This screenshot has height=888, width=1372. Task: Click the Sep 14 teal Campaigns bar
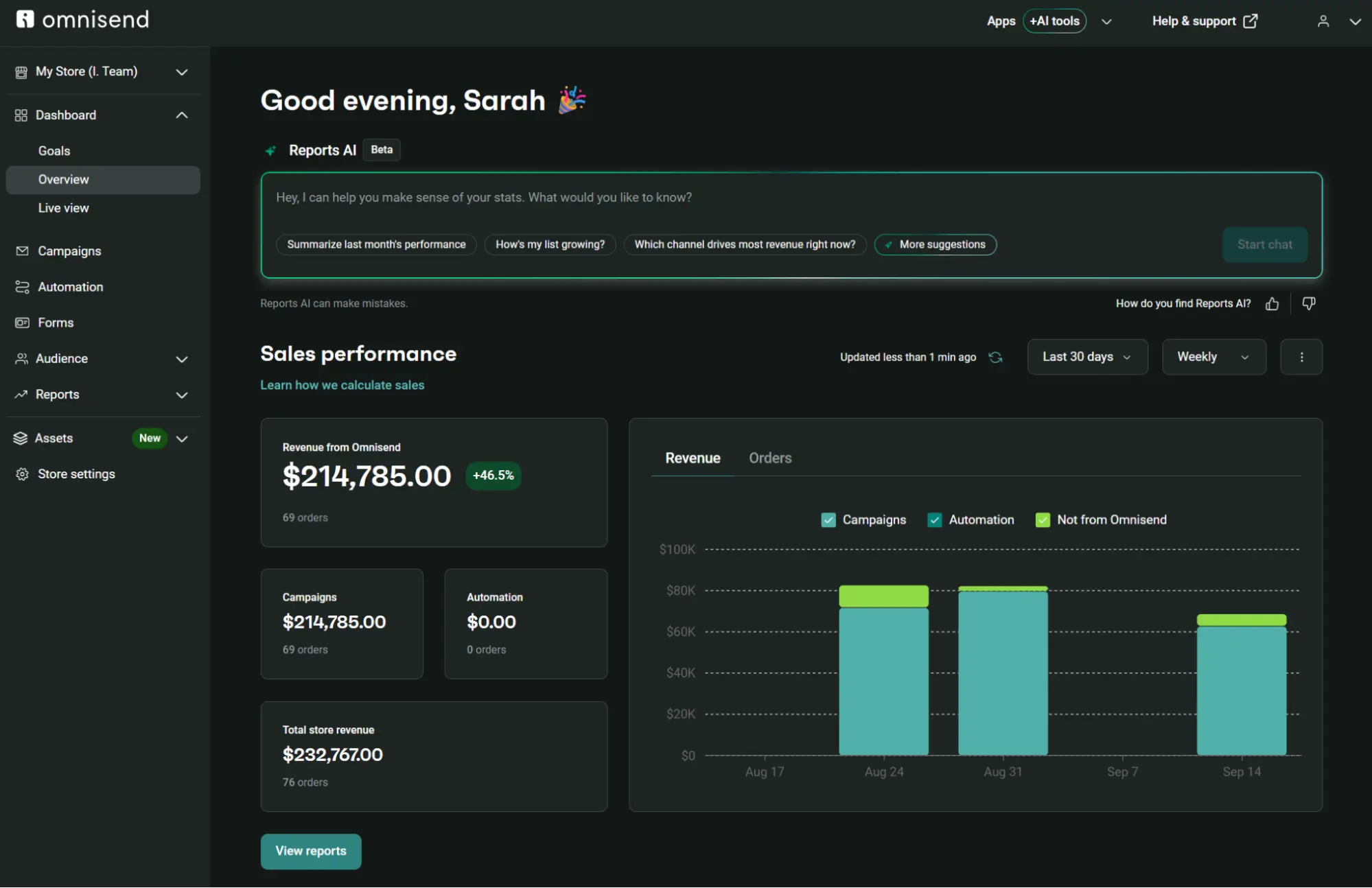pos(1241,690)
